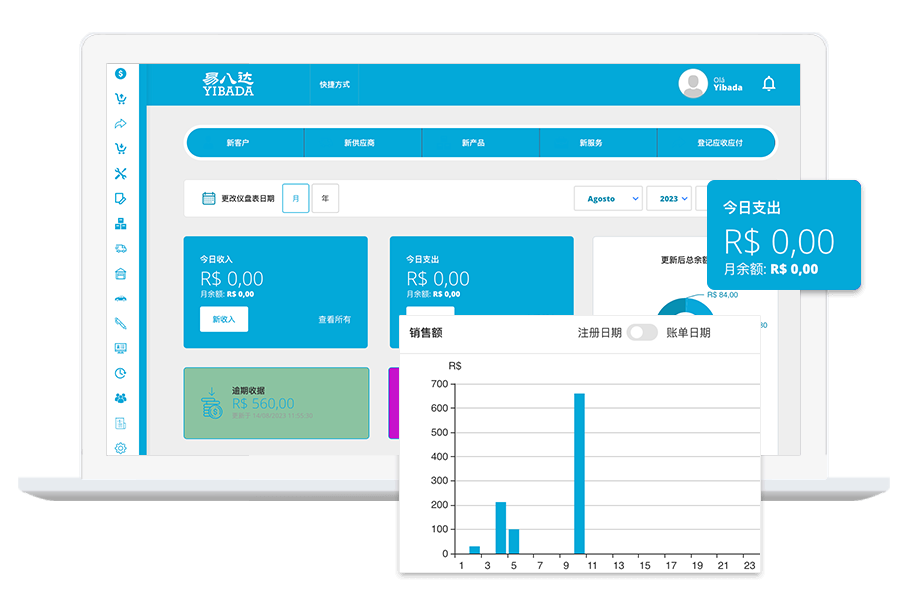Open settings gear icon in sidebar

pyautogui.click(x=120, y=448)
